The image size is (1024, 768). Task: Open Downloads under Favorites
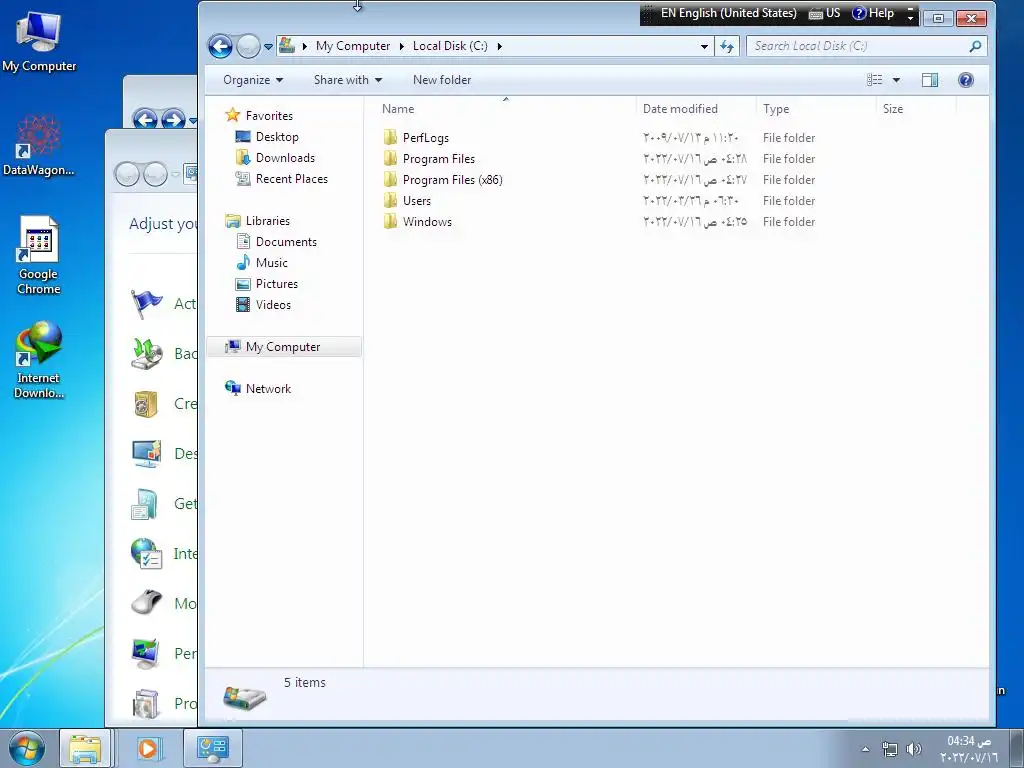(285, 157)
